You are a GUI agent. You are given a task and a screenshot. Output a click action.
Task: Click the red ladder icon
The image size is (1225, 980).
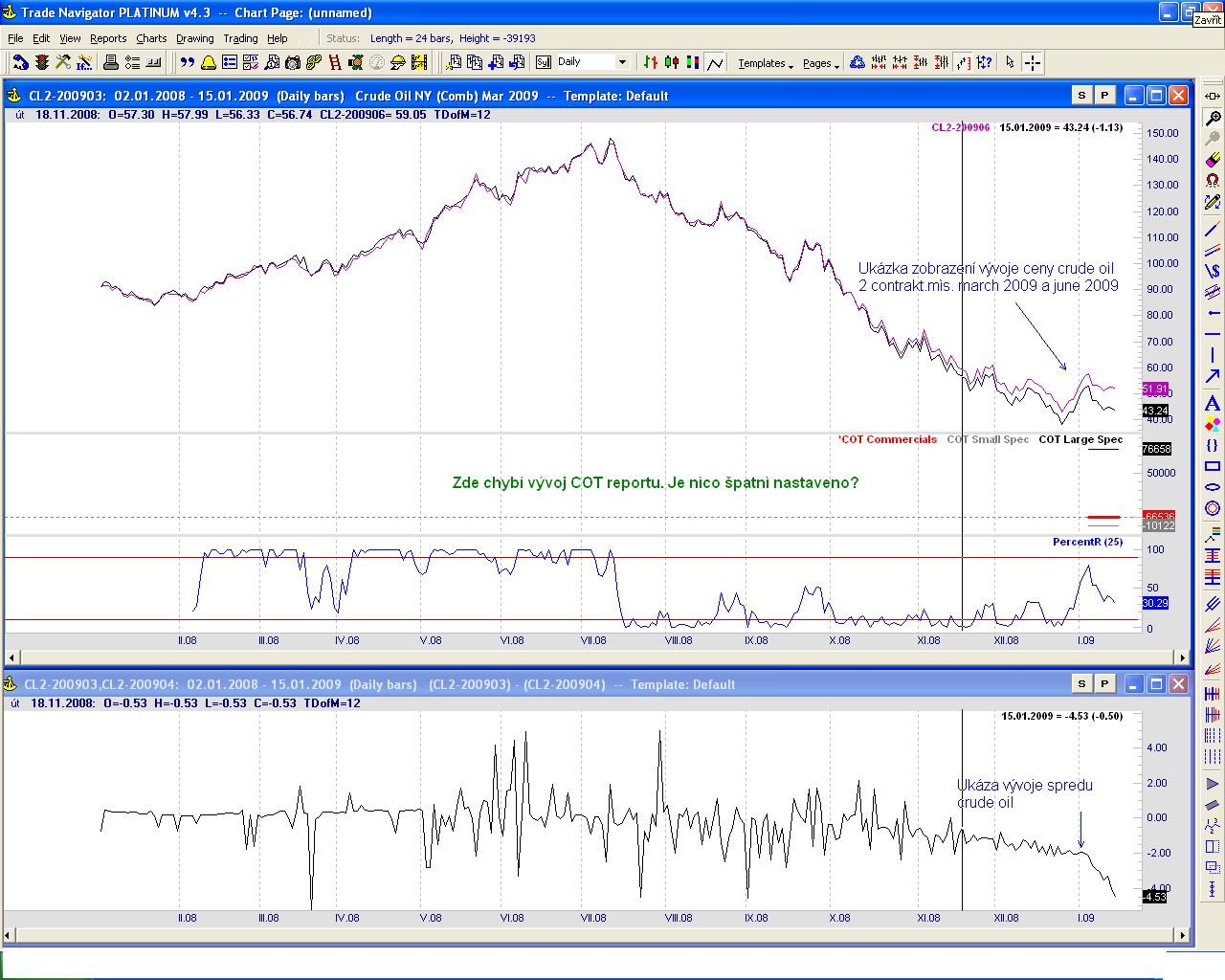[335, 62]
